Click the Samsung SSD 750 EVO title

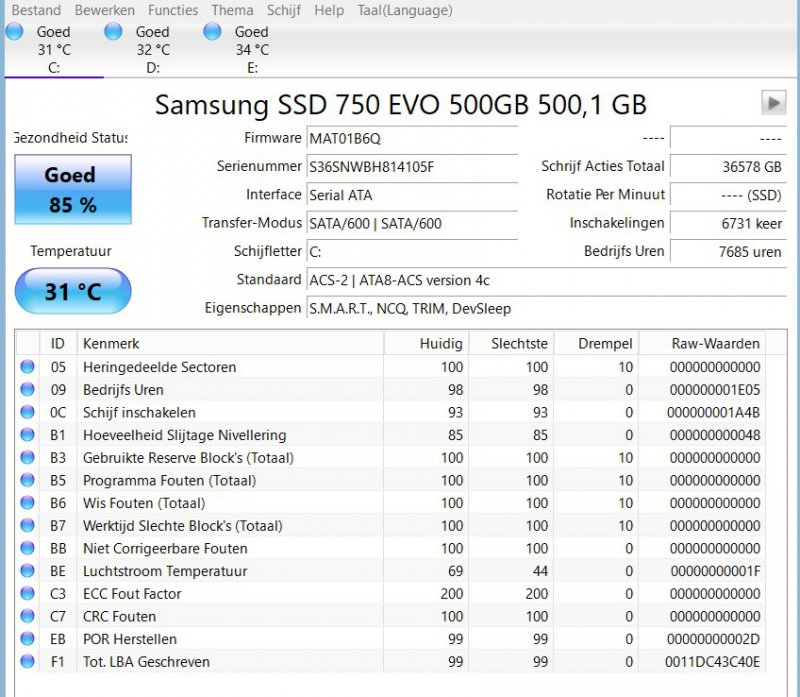(401, 105)
